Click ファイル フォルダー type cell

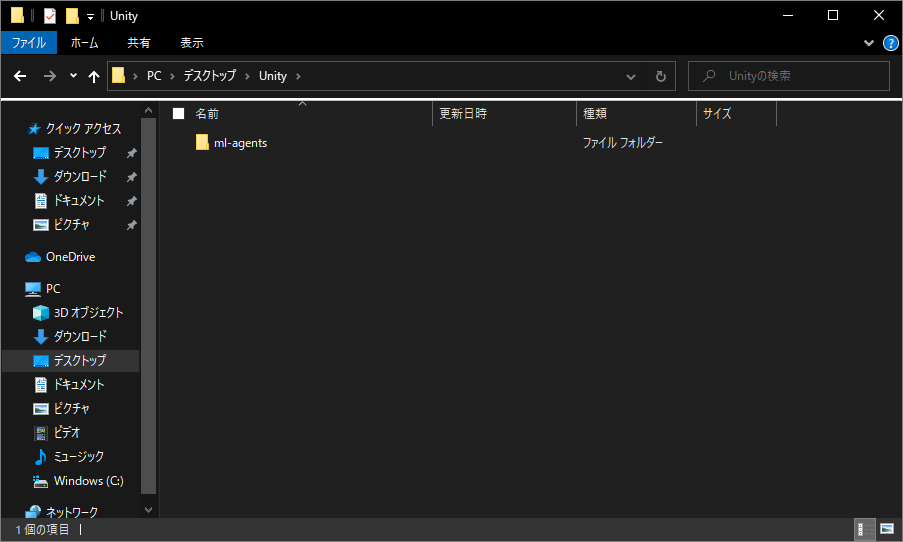623,142
